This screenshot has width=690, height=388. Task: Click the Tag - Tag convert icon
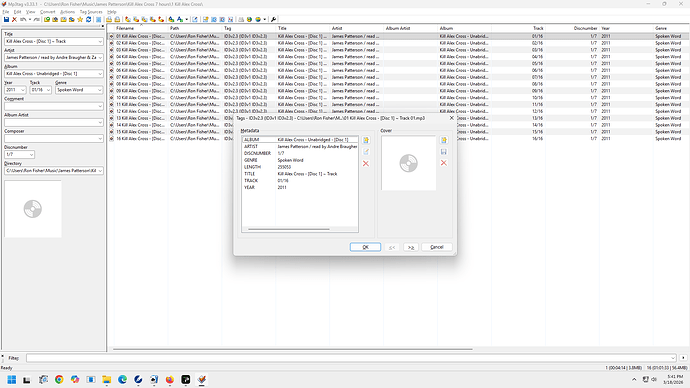[x=161, y=19]
